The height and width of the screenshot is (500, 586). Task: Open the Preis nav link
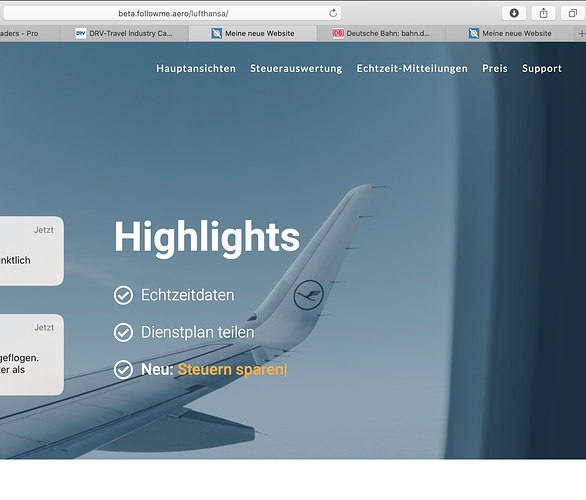pos(495,68)
